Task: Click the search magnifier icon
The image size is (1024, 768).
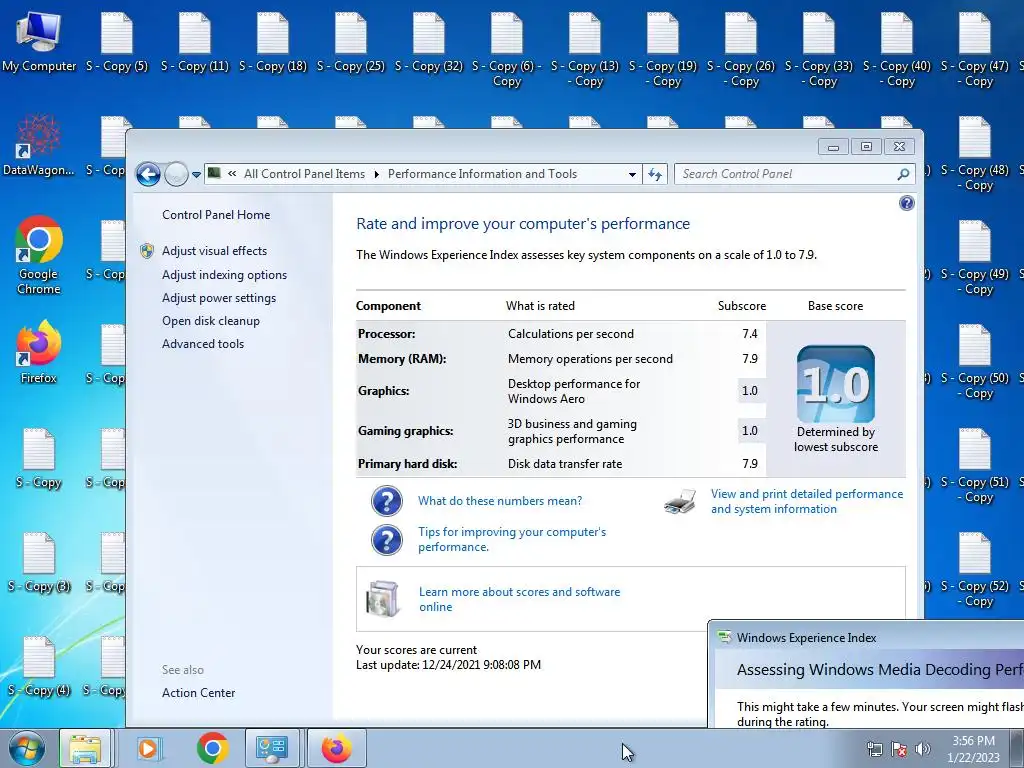Action: (x=903, y=174)
